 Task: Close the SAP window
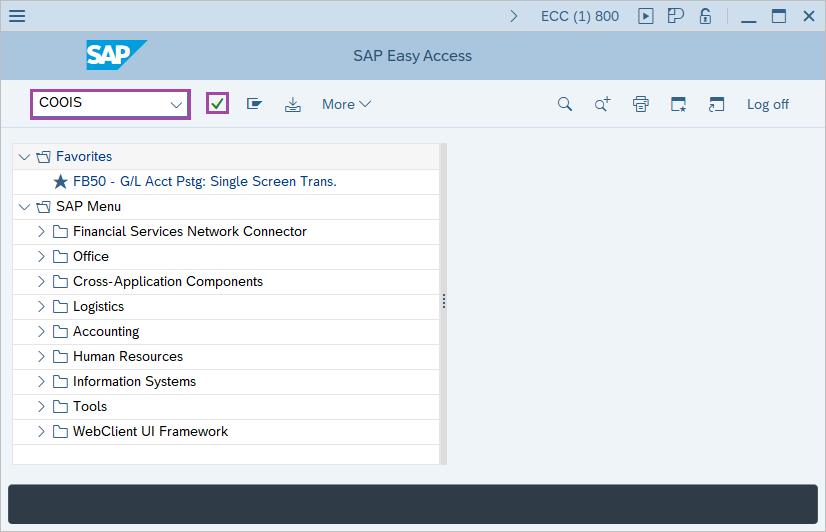coord(809,16)
